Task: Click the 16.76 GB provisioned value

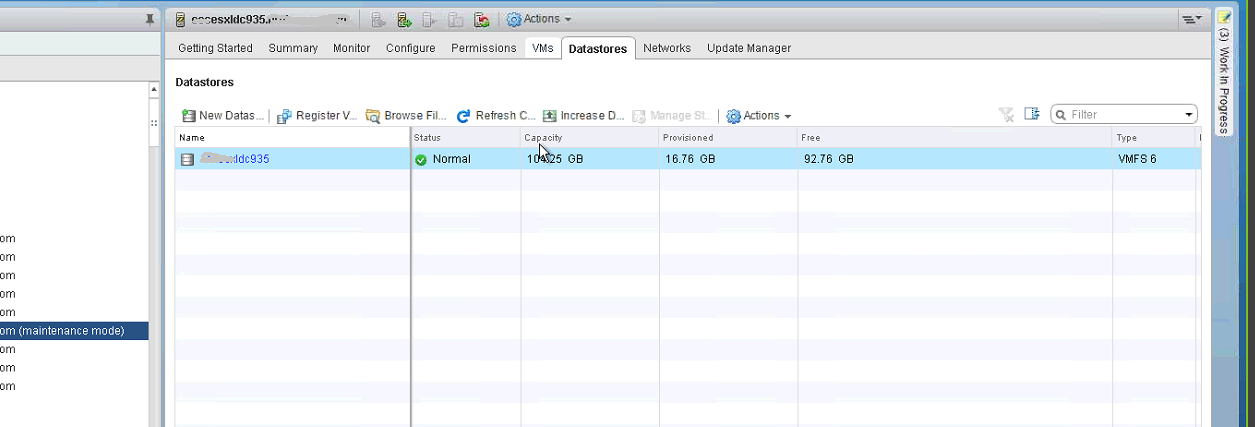Action: (x=690, y=159)
